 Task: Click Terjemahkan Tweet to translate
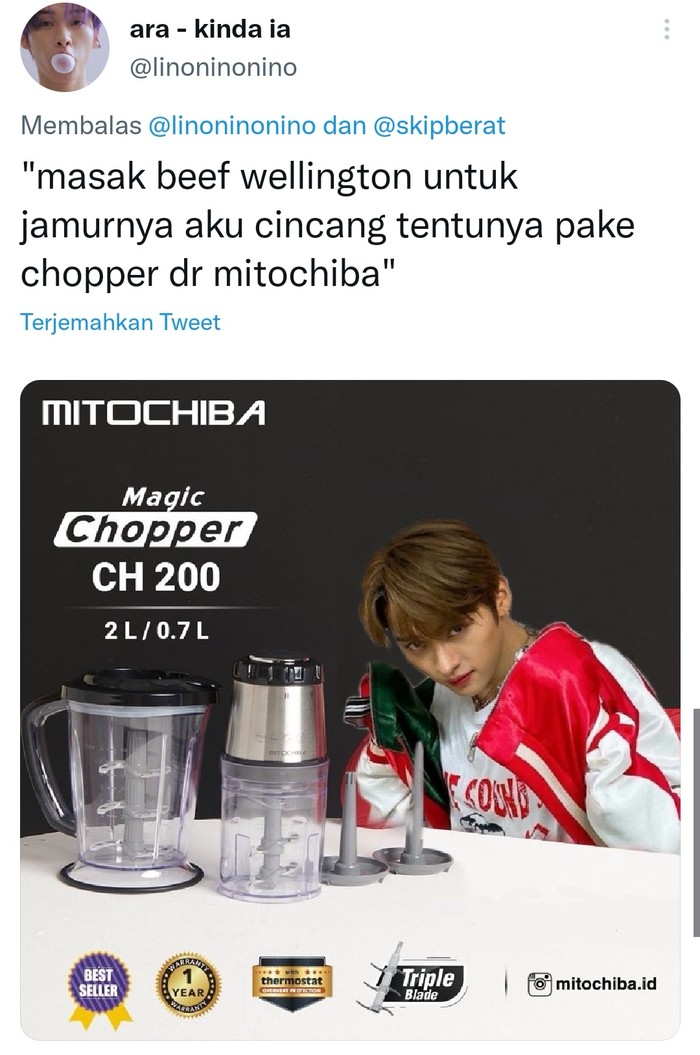[x=120, y=322]
